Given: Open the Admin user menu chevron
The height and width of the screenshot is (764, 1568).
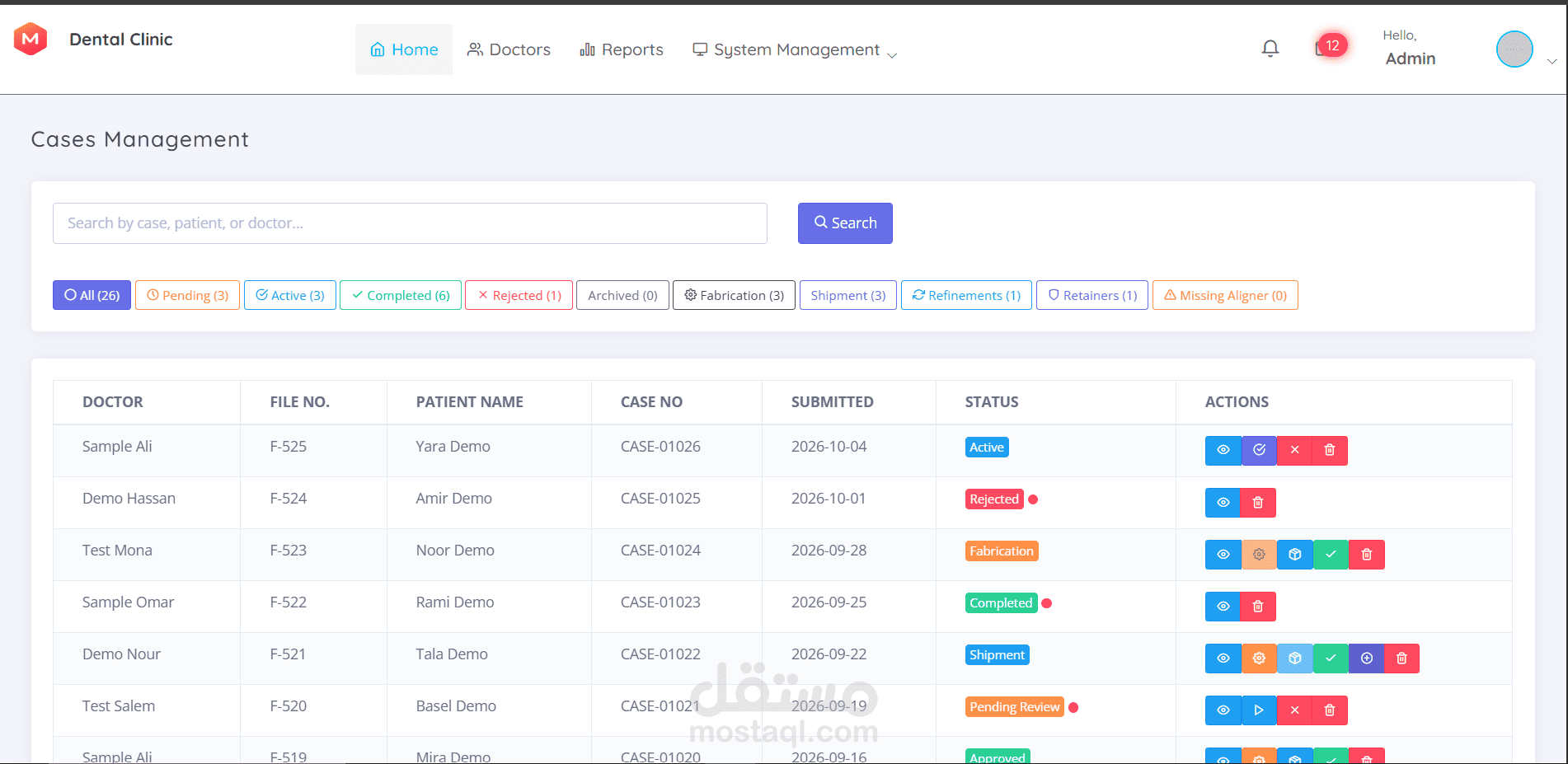Looking at the screenshot, I should pyautogui.click(x=1552, y=62).
